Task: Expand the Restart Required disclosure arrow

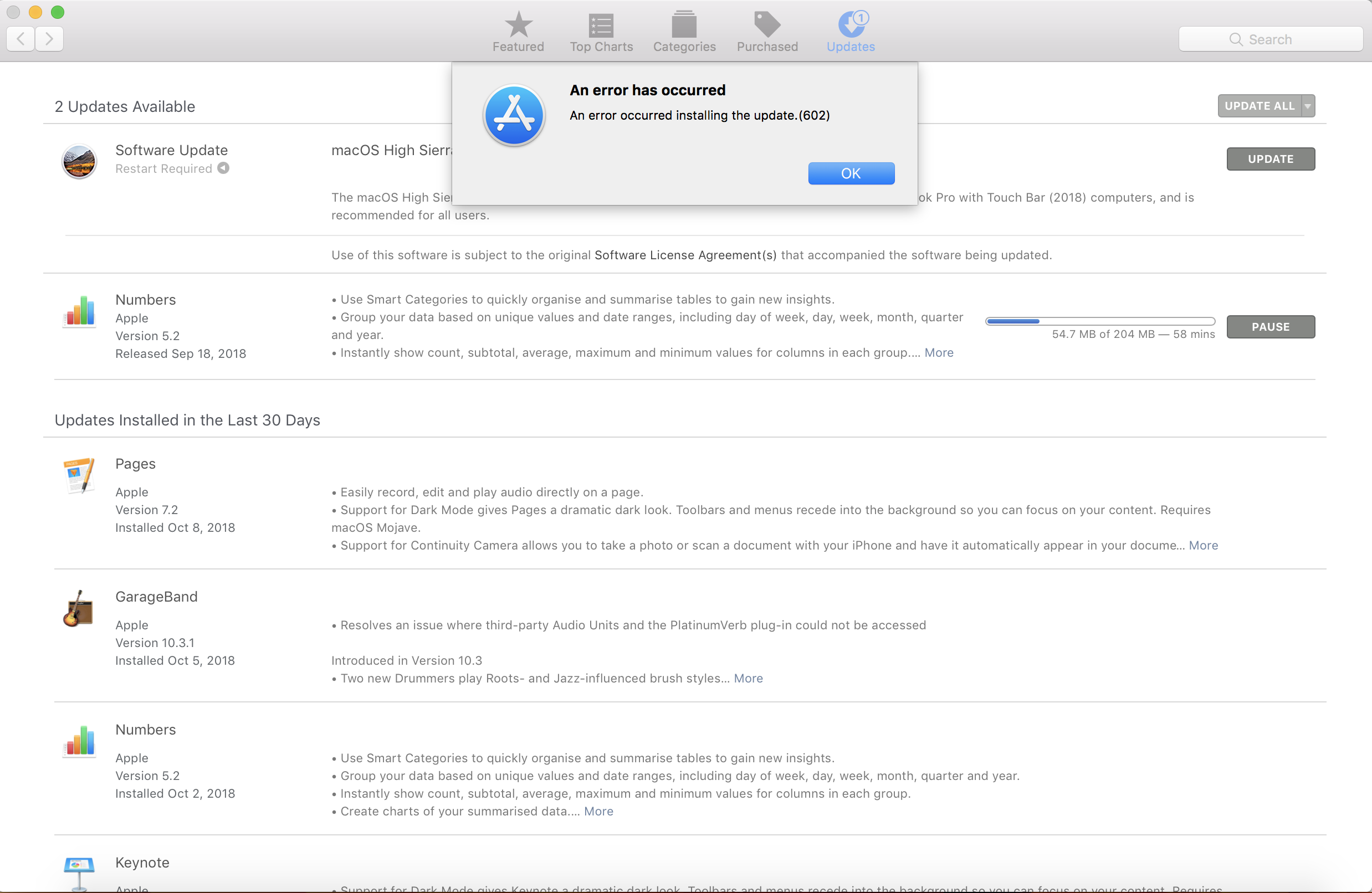Action: (224, 168)
